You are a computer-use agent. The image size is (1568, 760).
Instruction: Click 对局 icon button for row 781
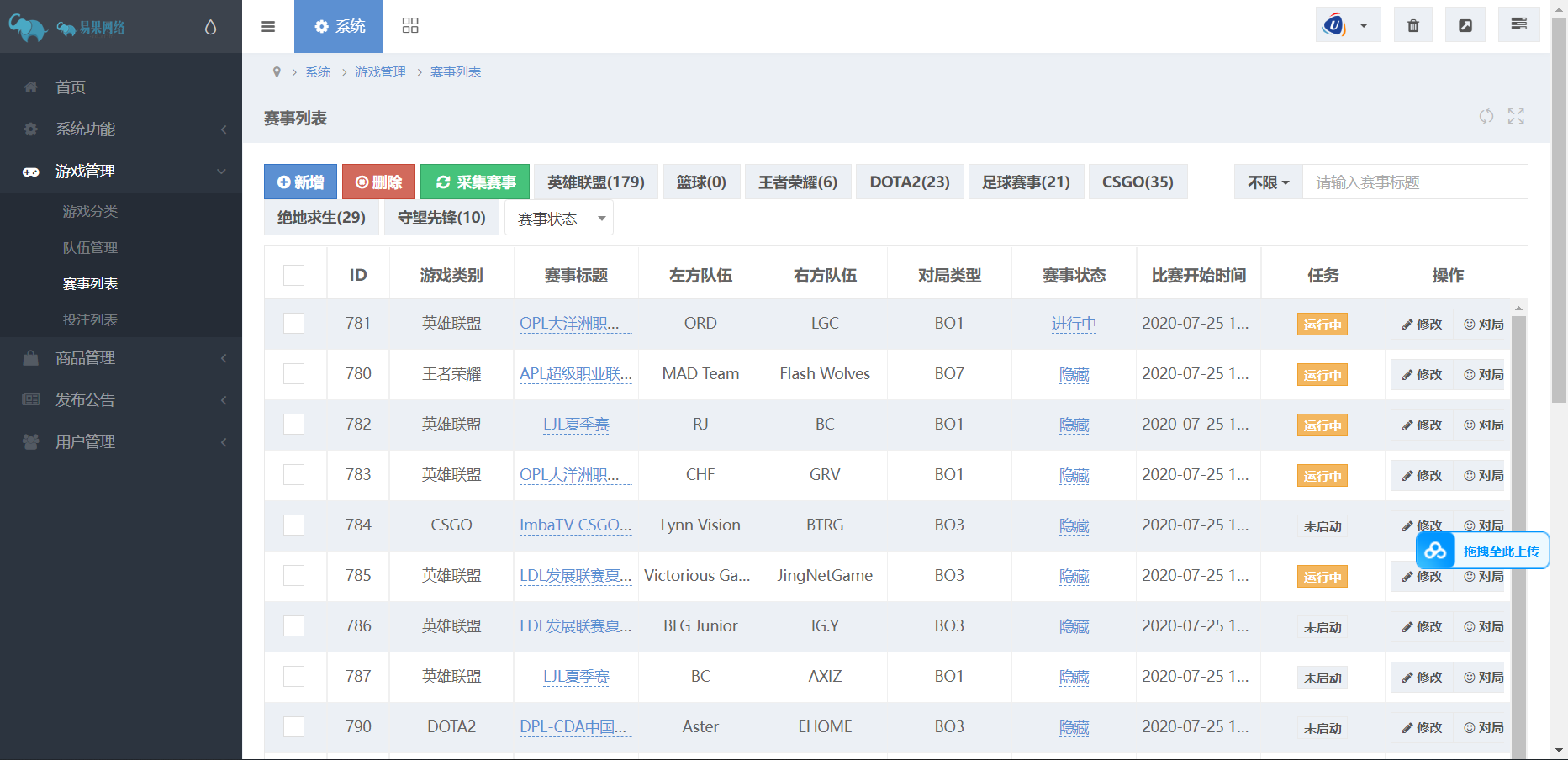[1484, 325]
